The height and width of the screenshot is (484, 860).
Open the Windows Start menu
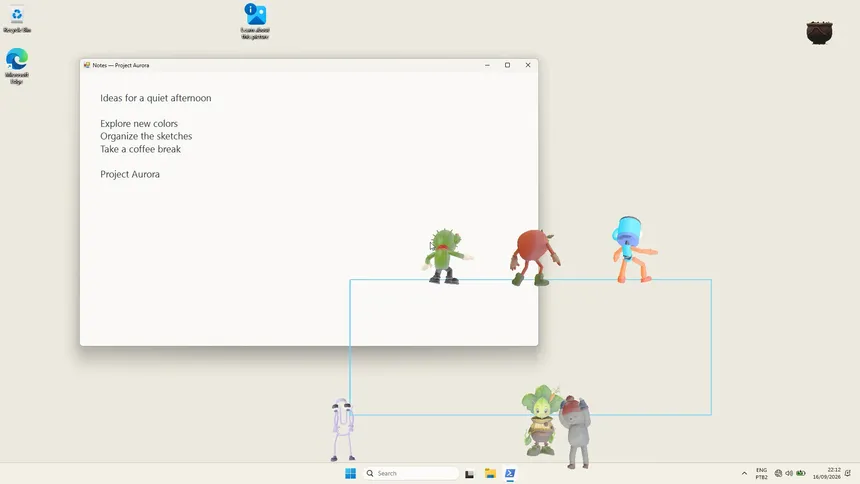(x=350, y=473)
